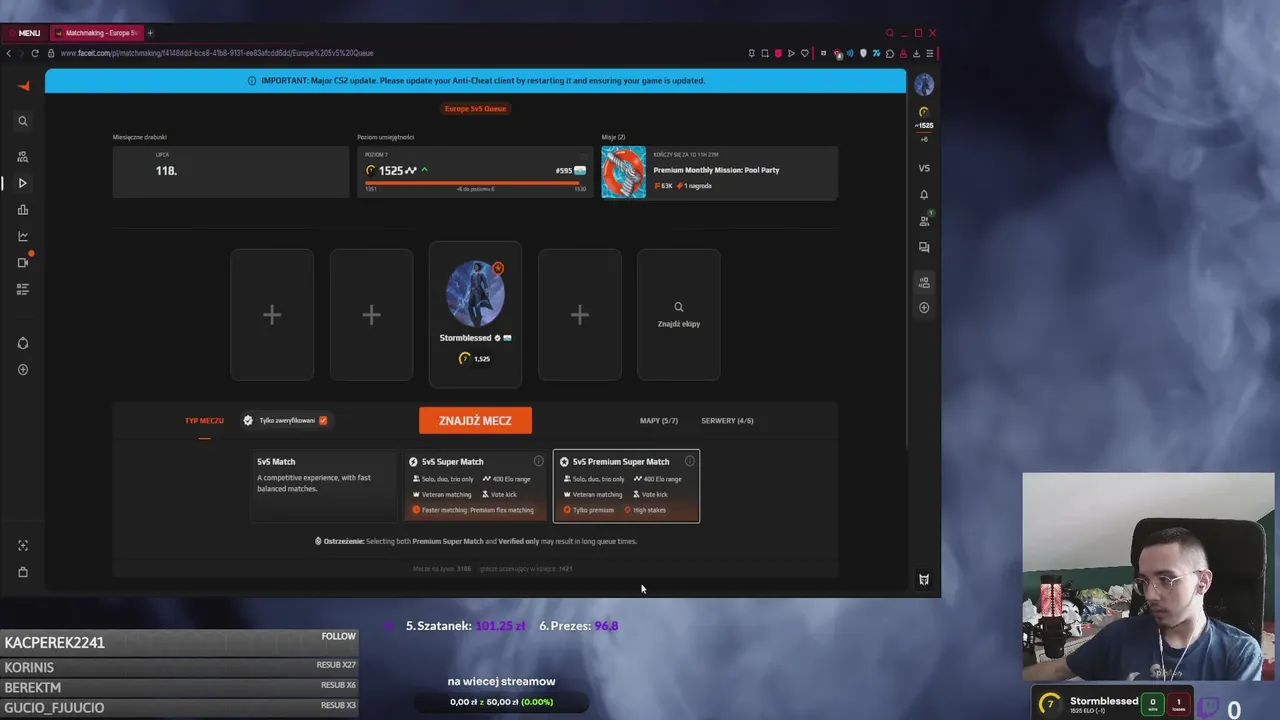This screenshot has height=720, width=1280.
Task: Open video clips icon with orange dot
Action: 24,262
